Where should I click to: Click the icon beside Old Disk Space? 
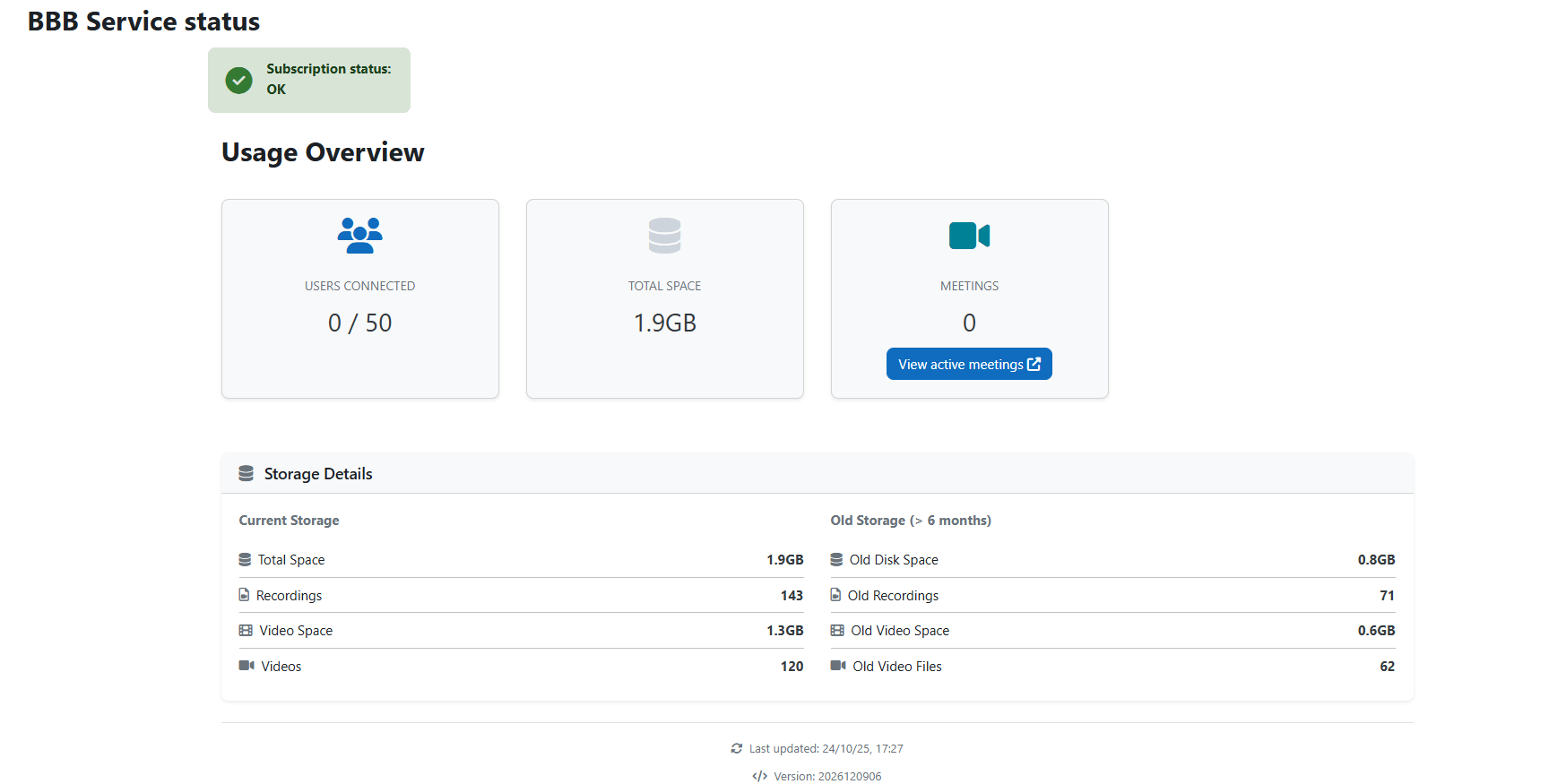[x=836, y=559]
